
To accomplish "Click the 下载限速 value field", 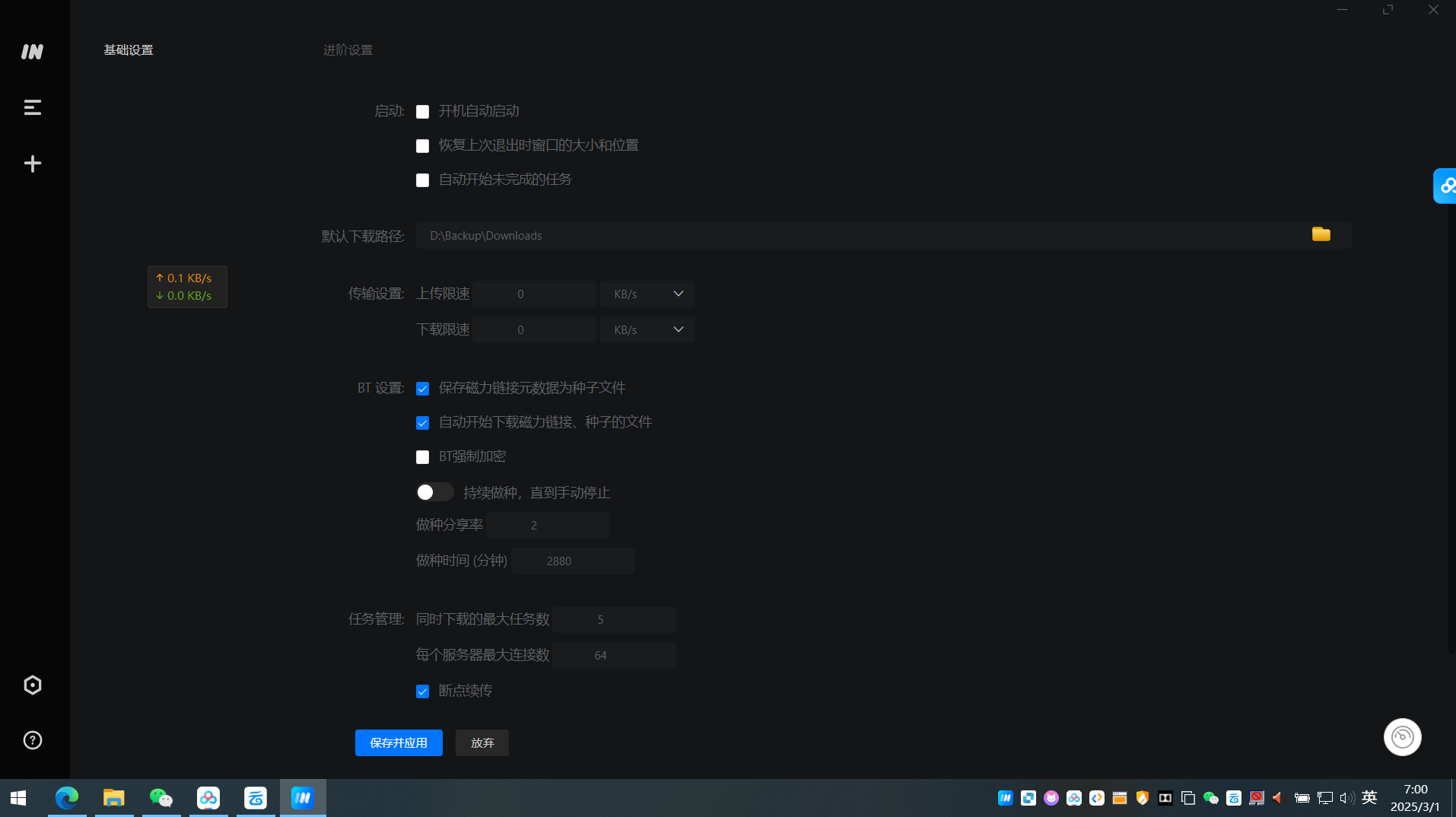I will point(534,329).
